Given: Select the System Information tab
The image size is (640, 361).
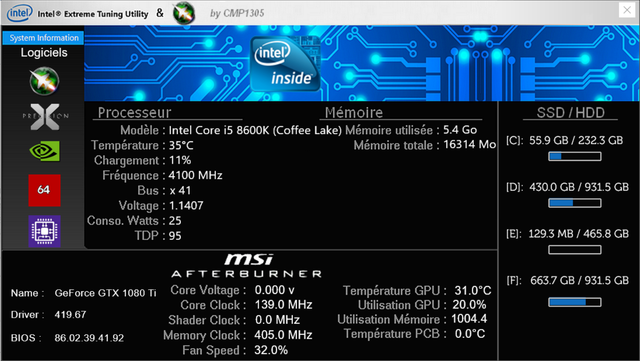Looking at the screenshot, I should click(x=44, y=38).
